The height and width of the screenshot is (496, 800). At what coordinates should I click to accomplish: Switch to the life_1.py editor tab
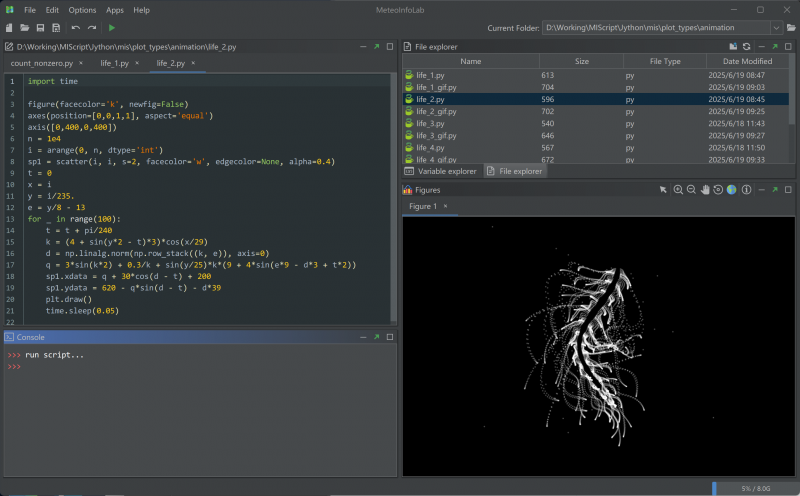(x=113, y=63)
